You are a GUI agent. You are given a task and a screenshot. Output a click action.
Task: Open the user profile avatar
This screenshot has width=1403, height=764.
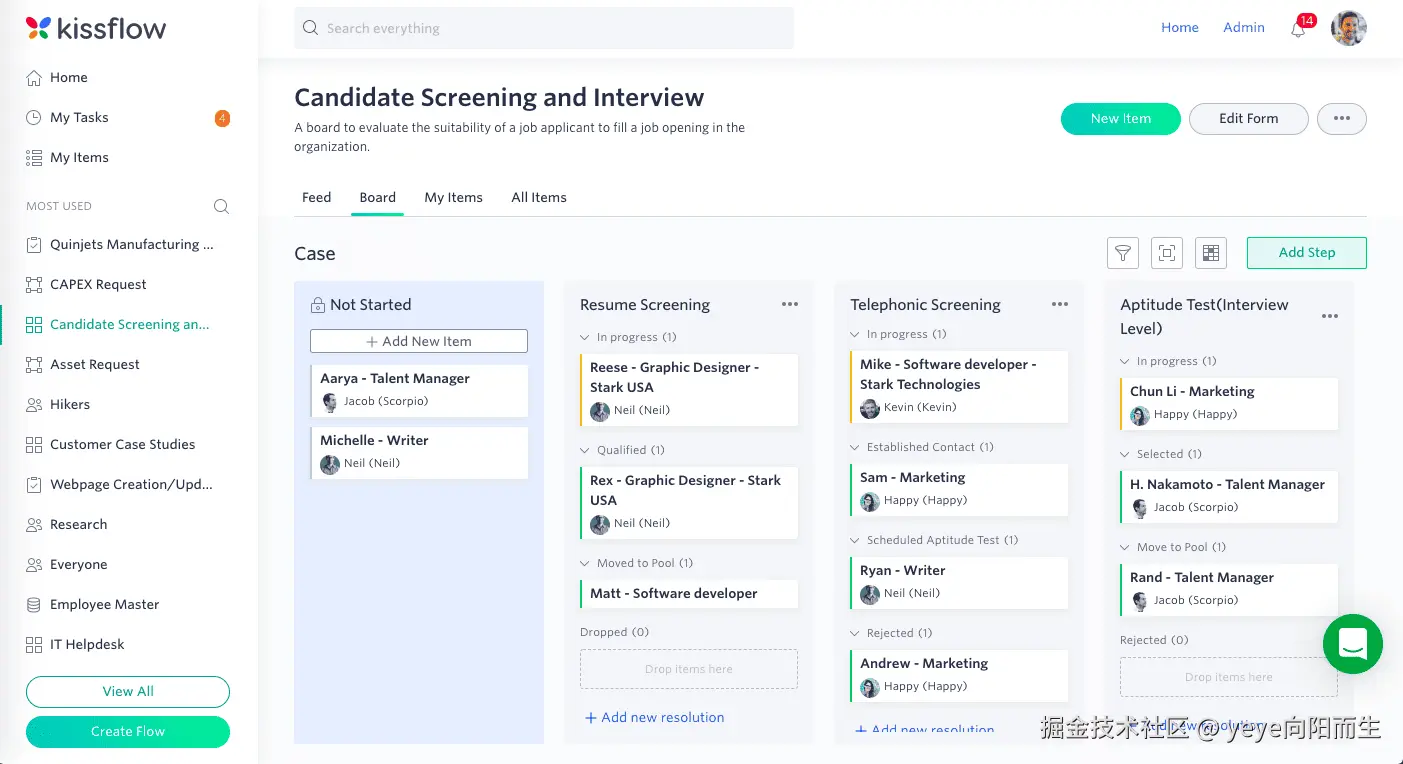(1348, 28)
